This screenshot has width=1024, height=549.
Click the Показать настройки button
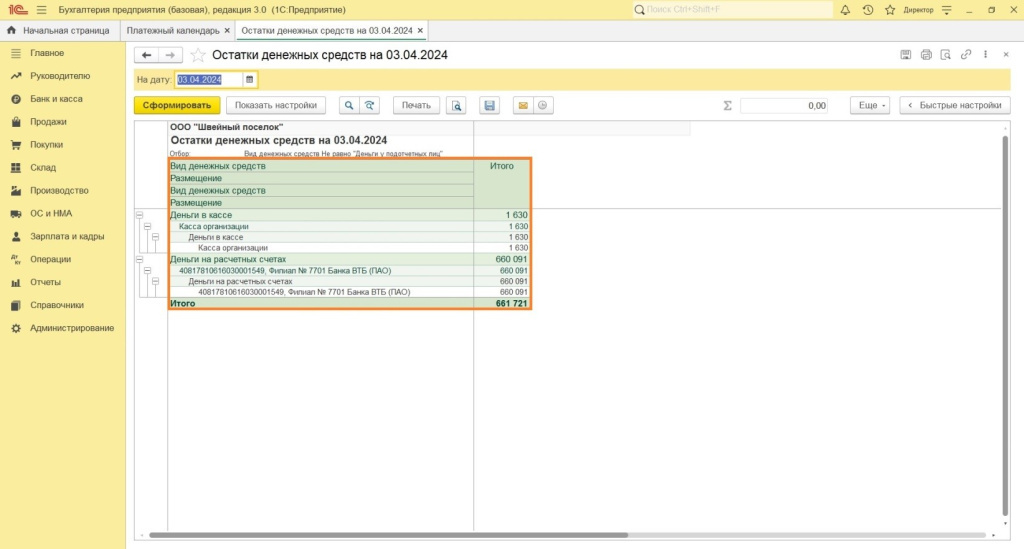pos(277,105)
